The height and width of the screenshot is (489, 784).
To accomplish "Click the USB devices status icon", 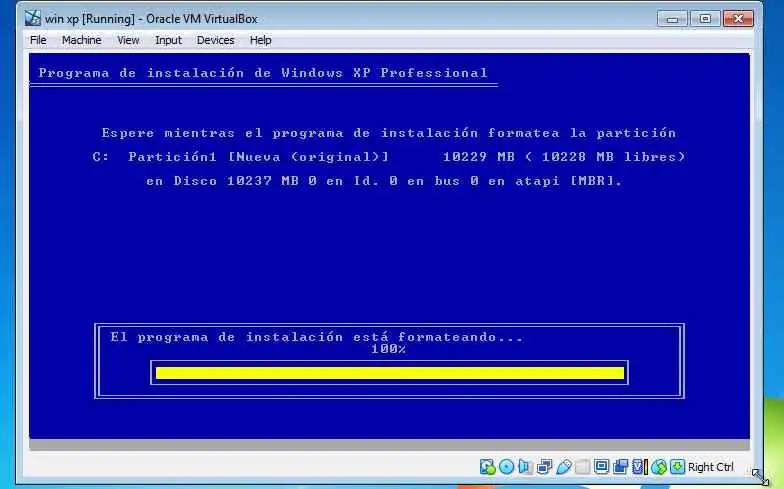I will click(x=564, y=467).
